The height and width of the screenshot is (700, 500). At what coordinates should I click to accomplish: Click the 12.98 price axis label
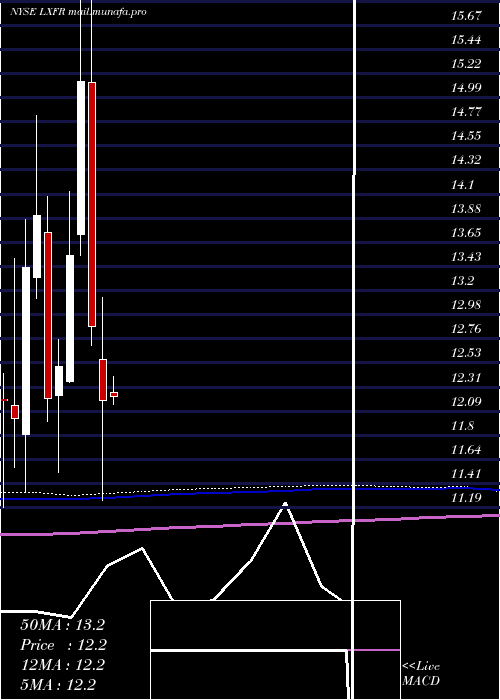(466, 305)
